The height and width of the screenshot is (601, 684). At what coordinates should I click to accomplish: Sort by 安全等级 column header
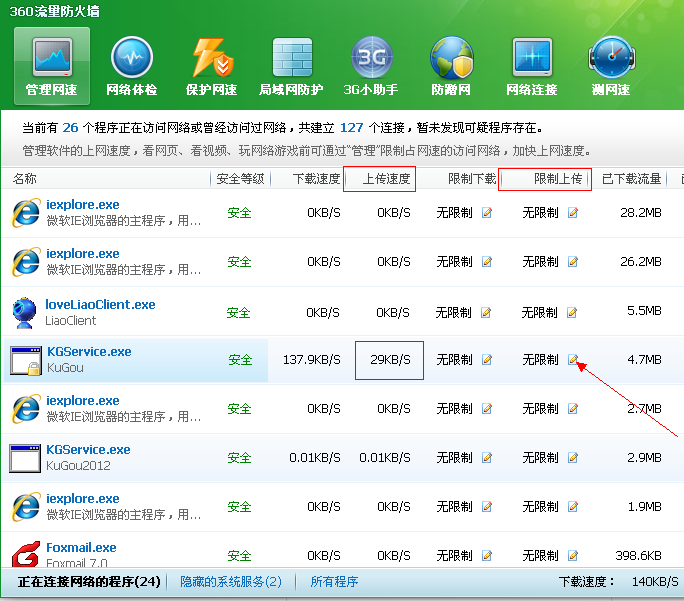(x=240, y=179)
